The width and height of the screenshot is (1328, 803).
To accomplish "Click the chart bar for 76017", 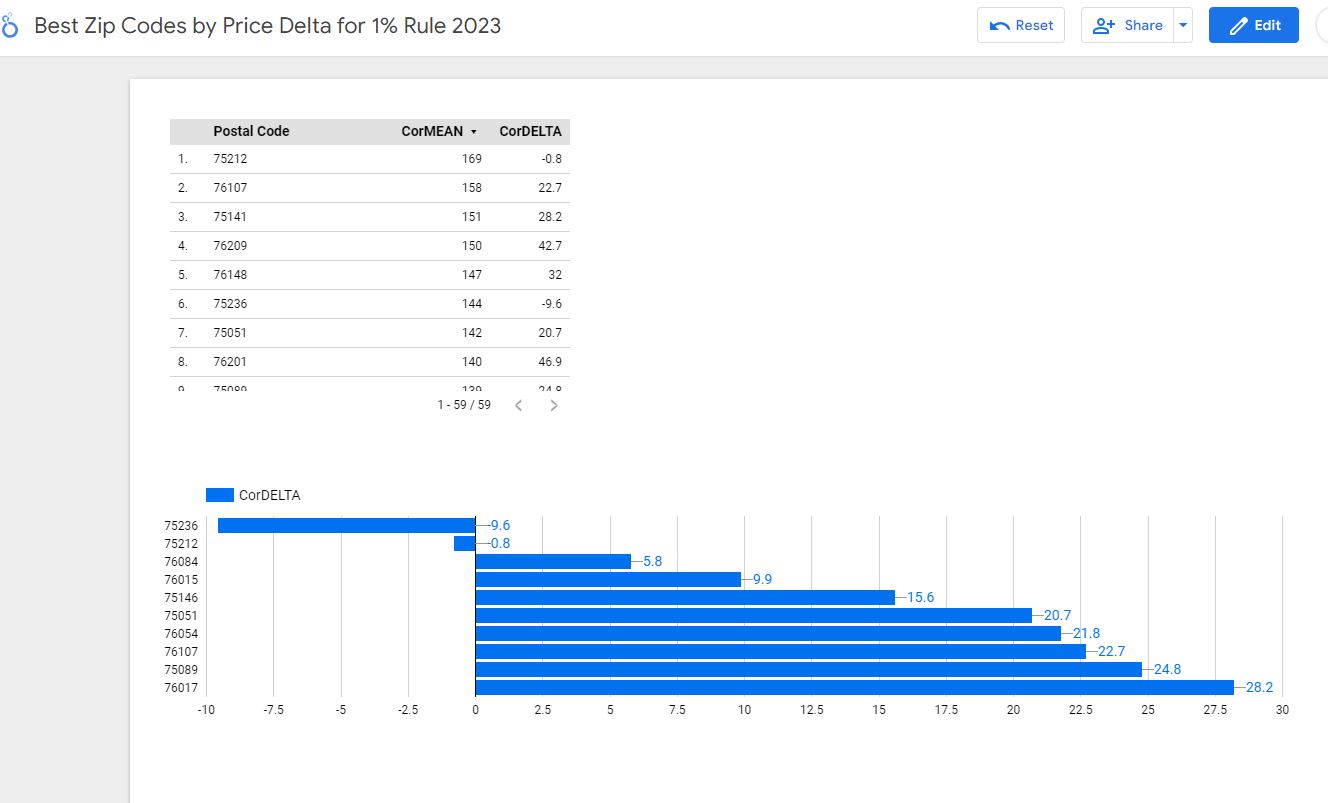I will tap(854, 687).
